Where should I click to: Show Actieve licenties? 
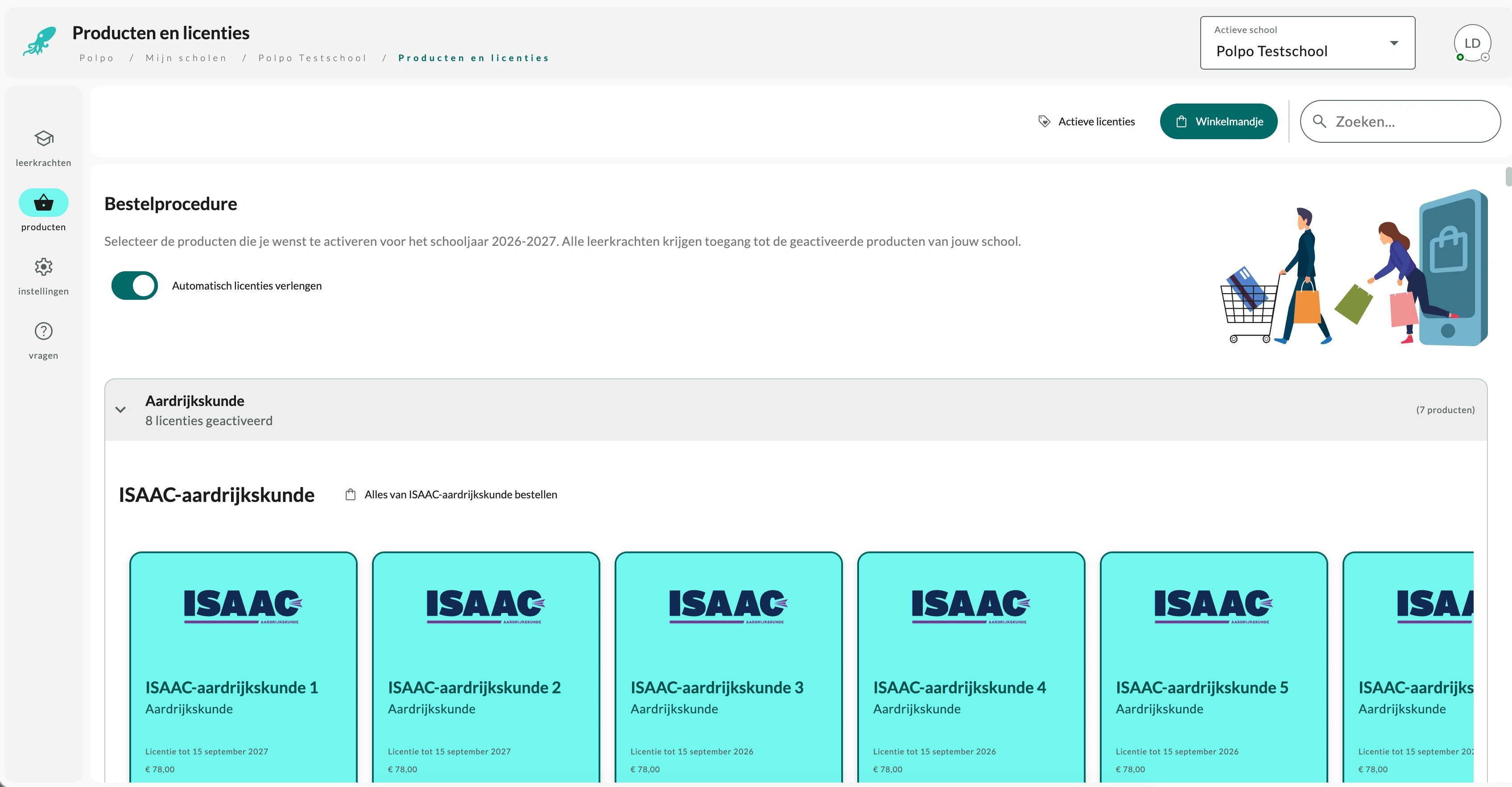1086,121
